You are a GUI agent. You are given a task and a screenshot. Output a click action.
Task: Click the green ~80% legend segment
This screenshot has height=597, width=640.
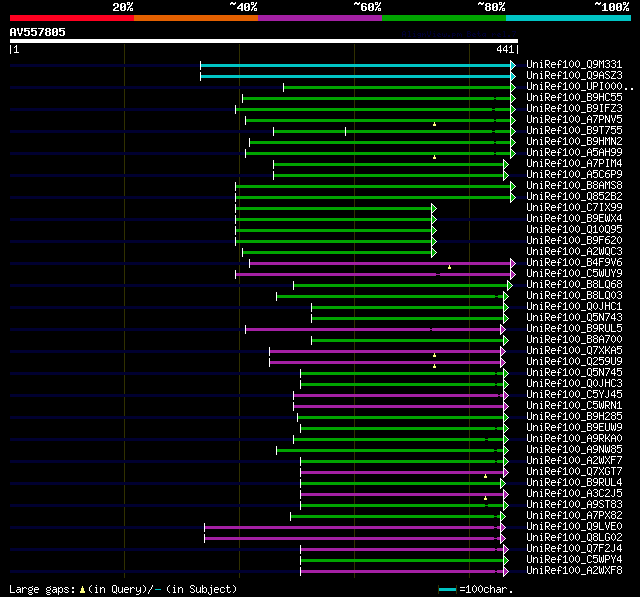click(x=444, y=18)
